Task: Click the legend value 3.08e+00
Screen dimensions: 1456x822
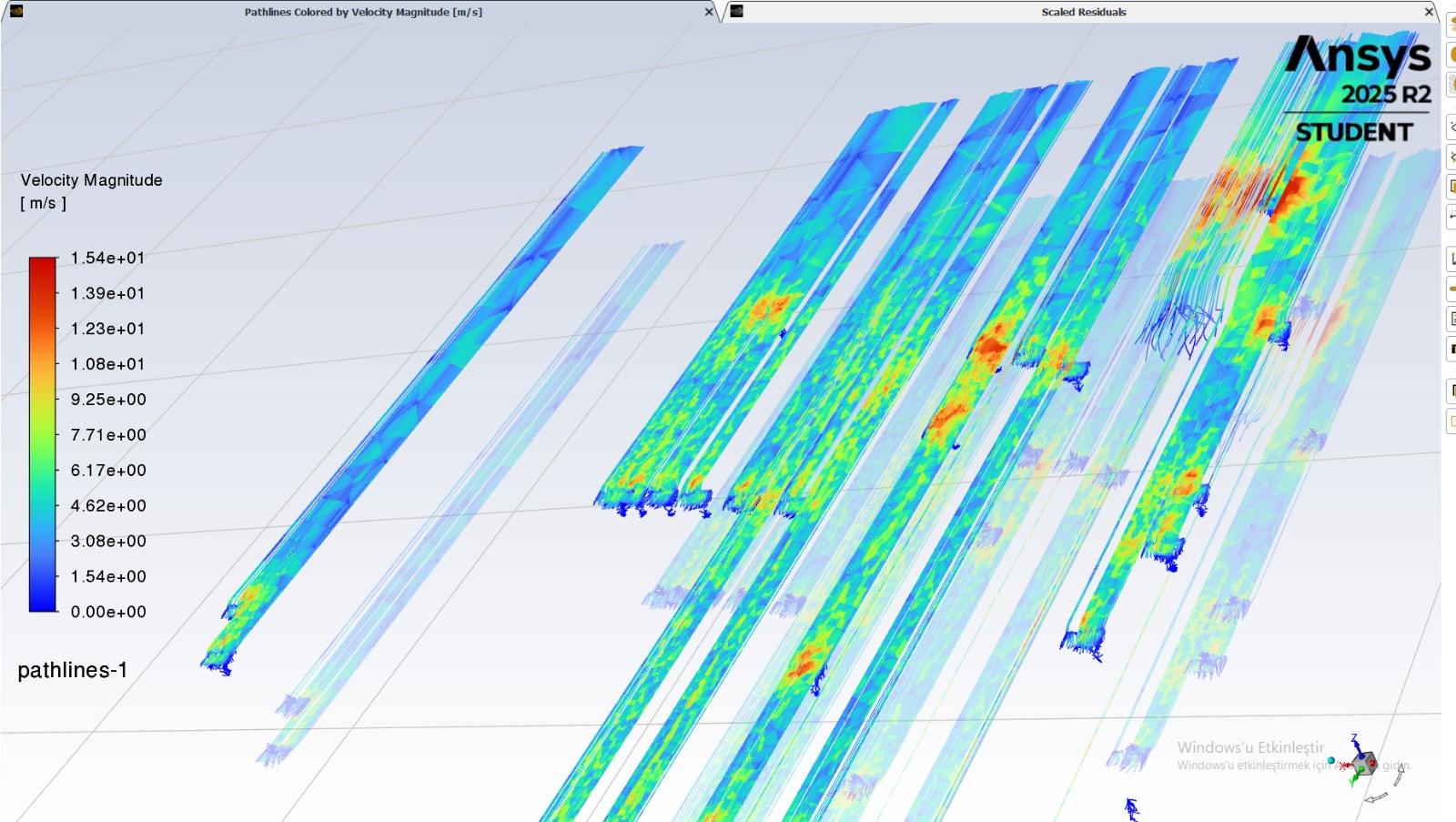Action: 108,542
